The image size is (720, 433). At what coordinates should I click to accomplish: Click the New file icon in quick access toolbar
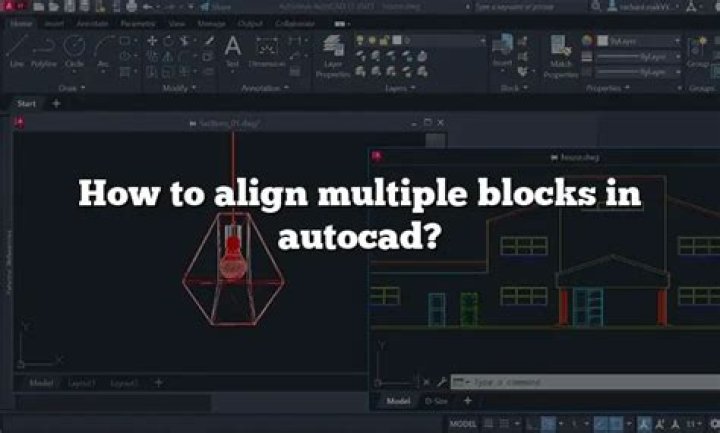(39, 6)
